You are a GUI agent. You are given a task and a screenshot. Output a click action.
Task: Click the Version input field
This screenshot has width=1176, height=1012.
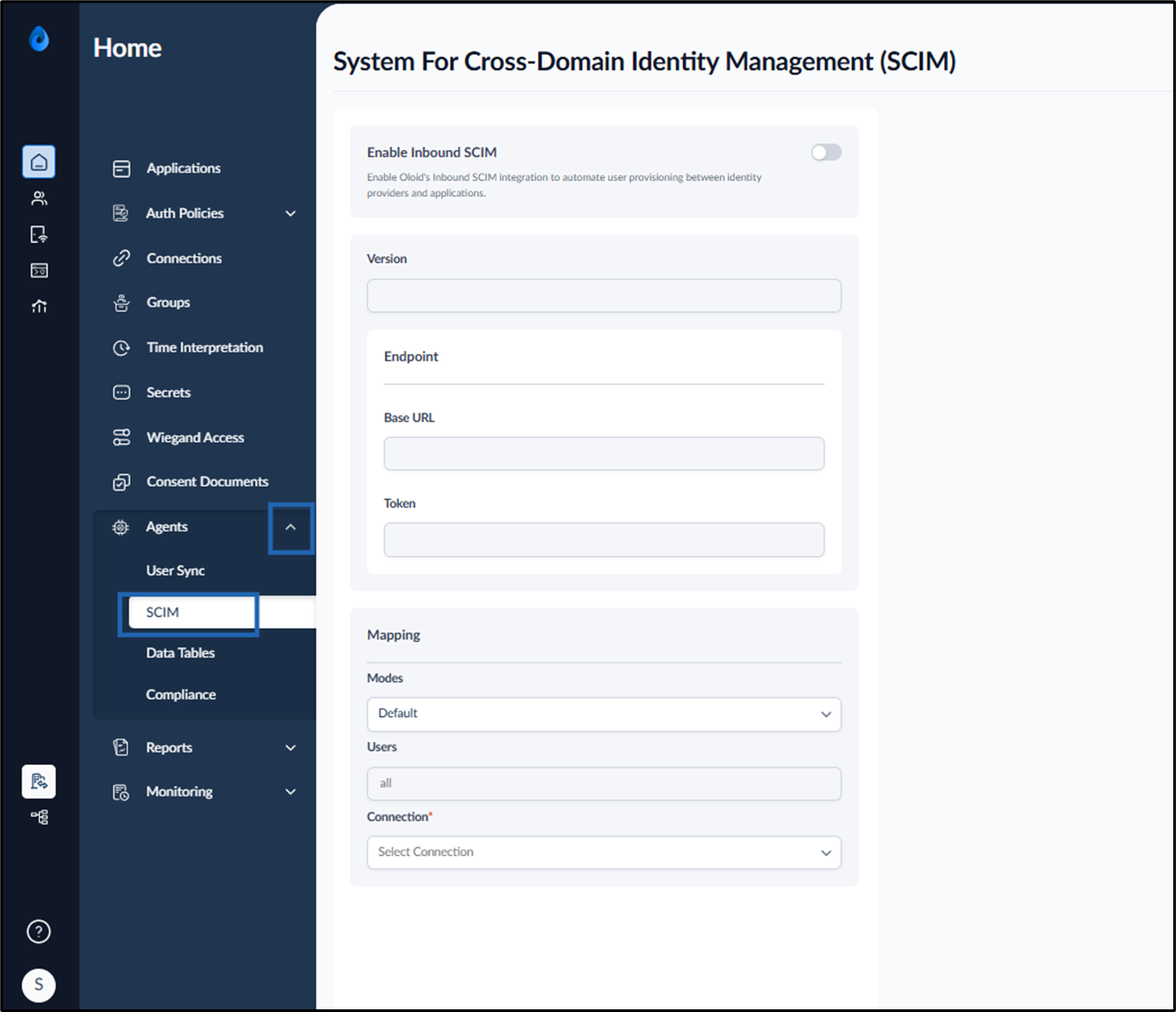(x=604, y=296)
